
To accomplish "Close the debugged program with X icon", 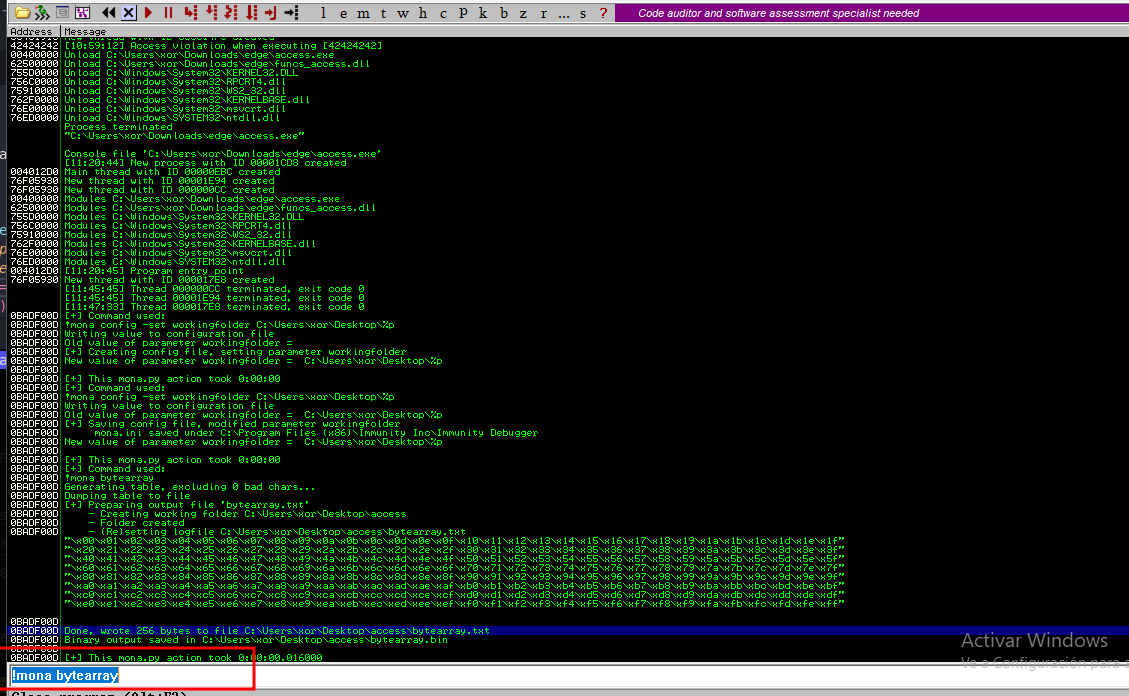I will pyautogui.click(x=128, y=13).
